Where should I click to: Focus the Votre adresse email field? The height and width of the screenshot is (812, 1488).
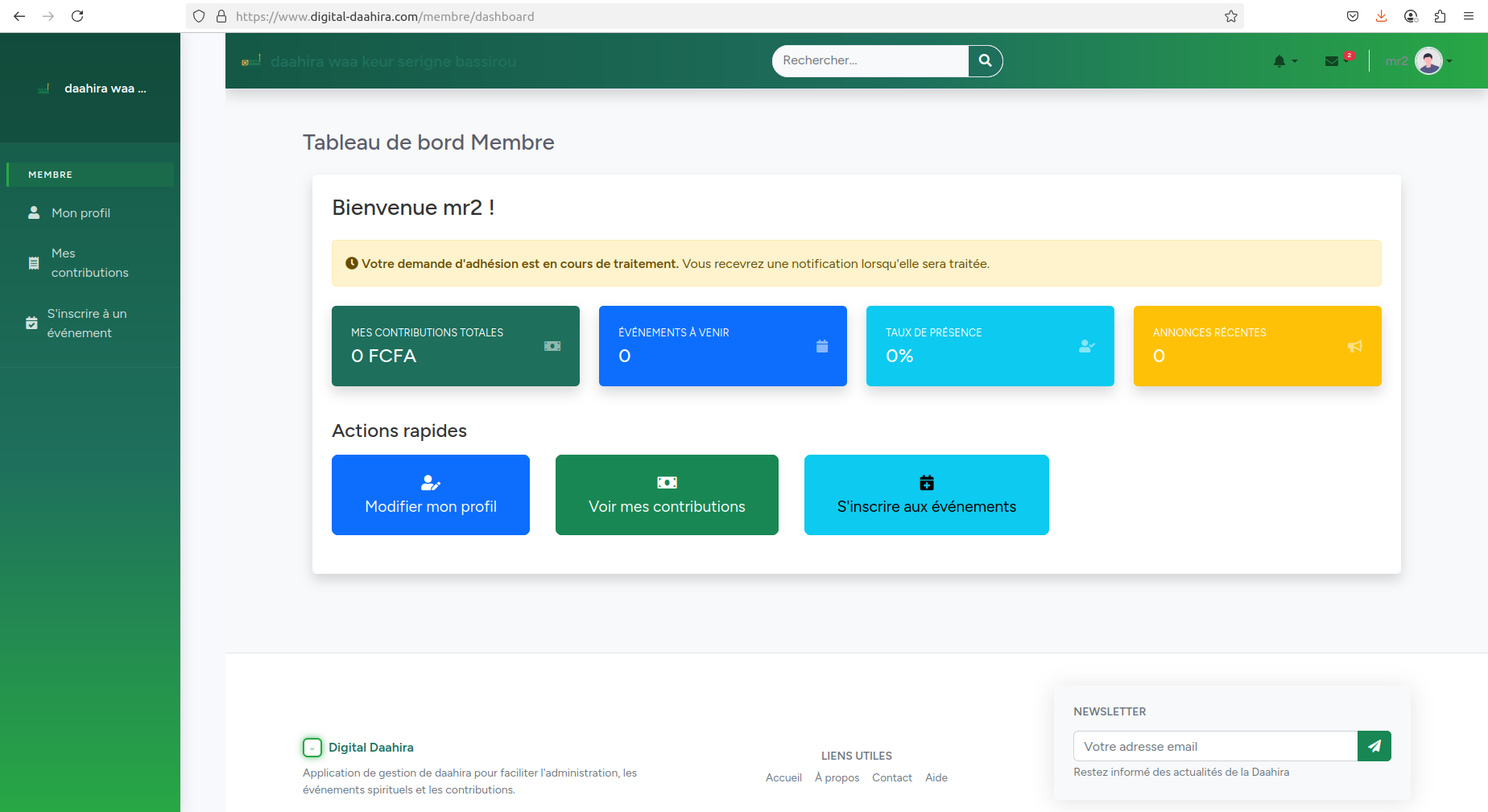pyautogui.click(x=1215, y=746)
